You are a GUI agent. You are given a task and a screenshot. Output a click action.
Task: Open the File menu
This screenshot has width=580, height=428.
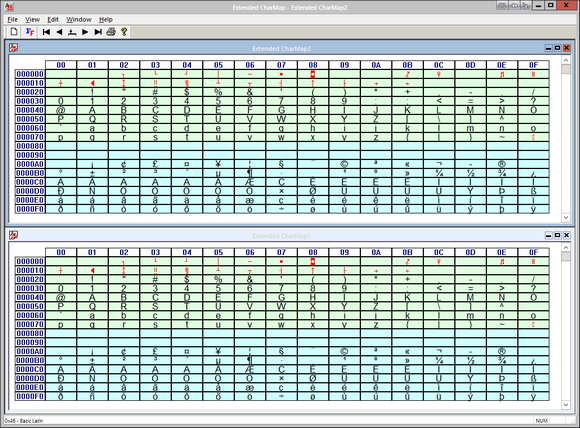(13, 20)
